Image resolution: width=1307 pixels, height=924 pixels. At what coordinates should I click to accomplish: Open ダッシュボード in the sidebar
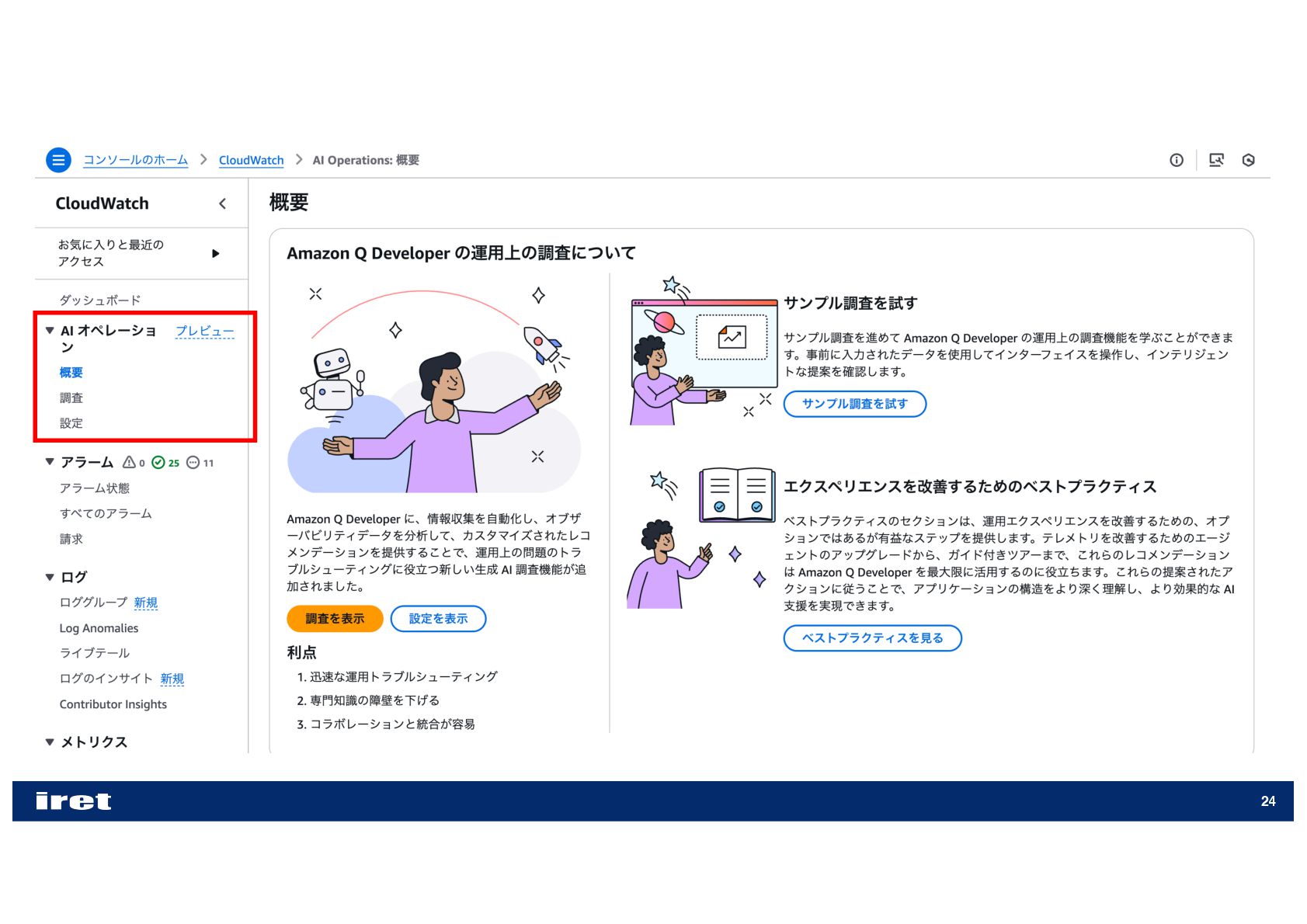pos(100,300)
